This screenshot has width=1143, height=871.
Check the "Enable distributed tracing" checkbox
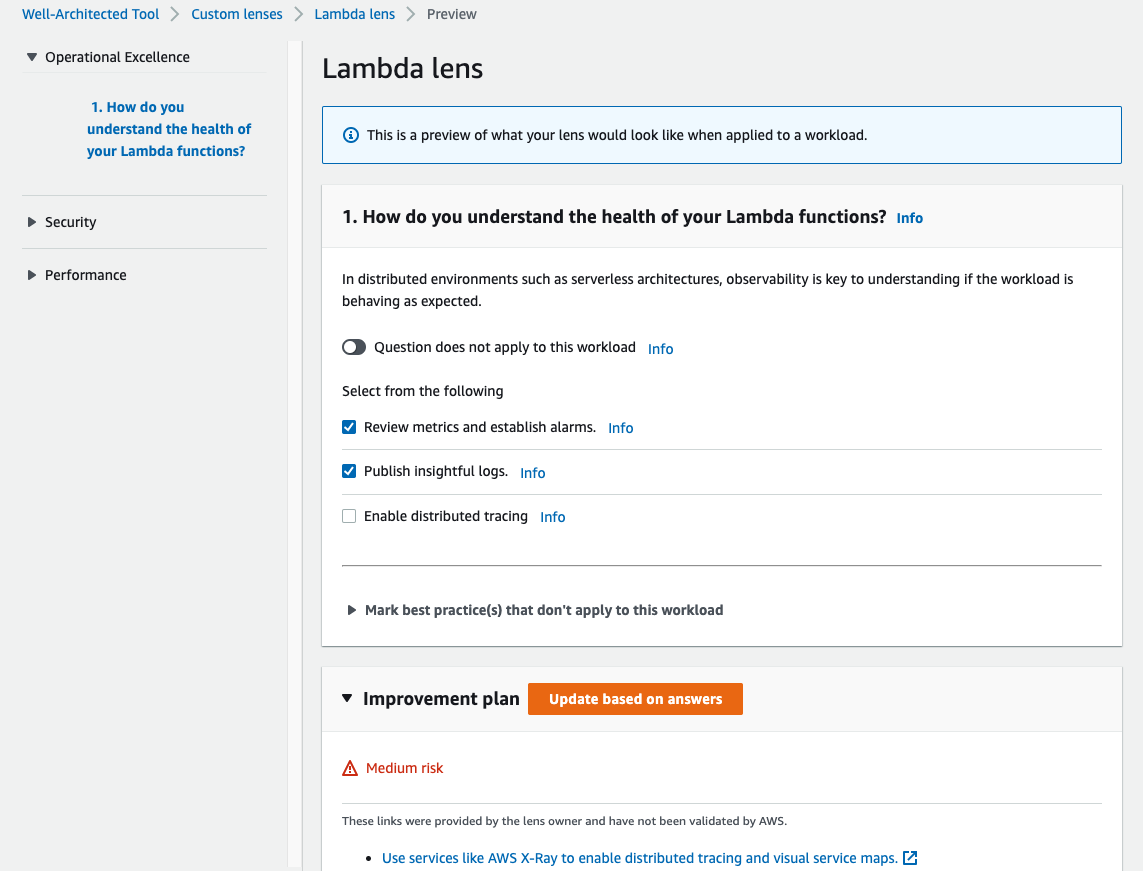click(x=349, y=515)
